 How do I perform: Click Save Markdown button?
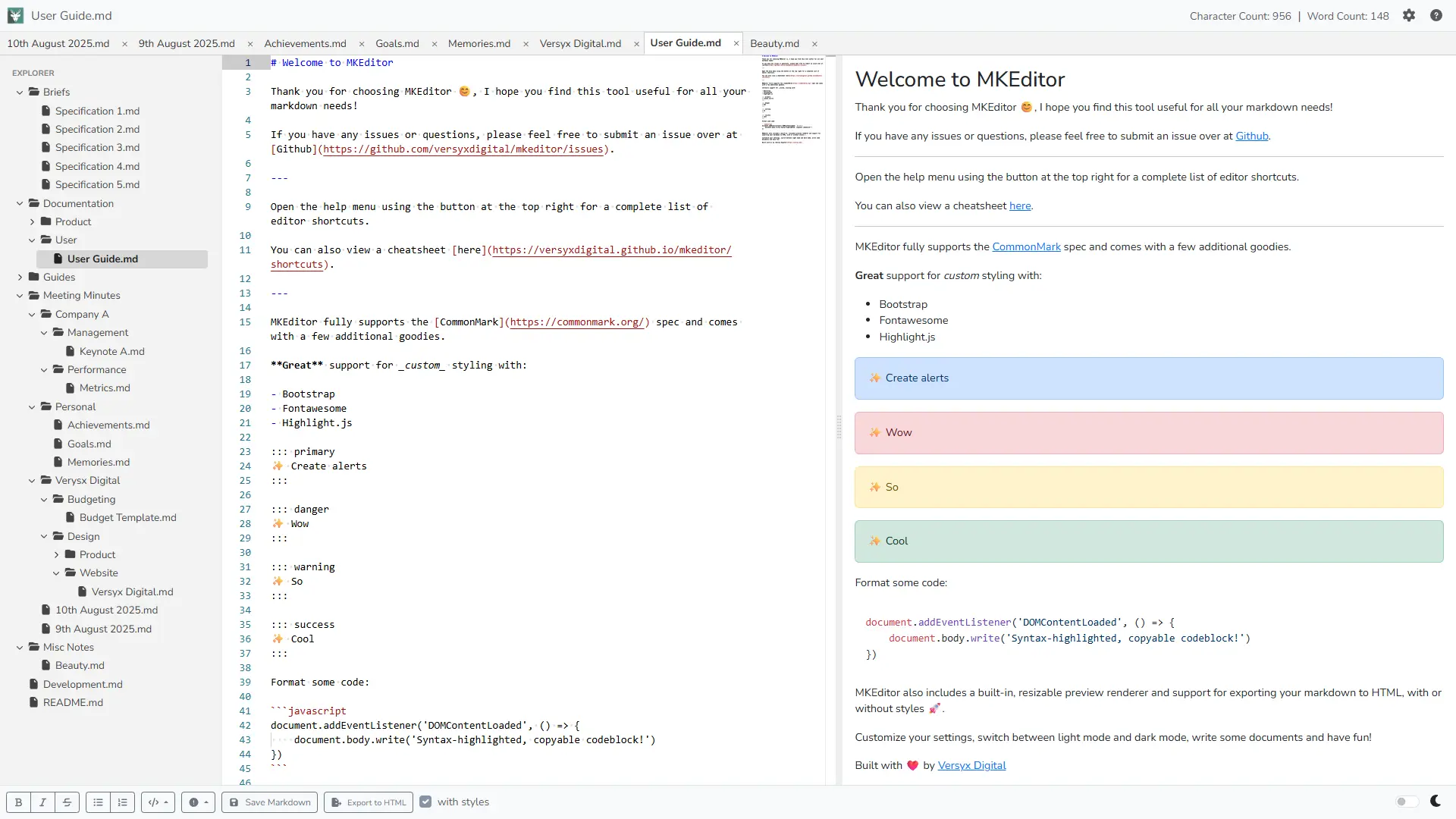pyautogui.click(x=269, y=802)
